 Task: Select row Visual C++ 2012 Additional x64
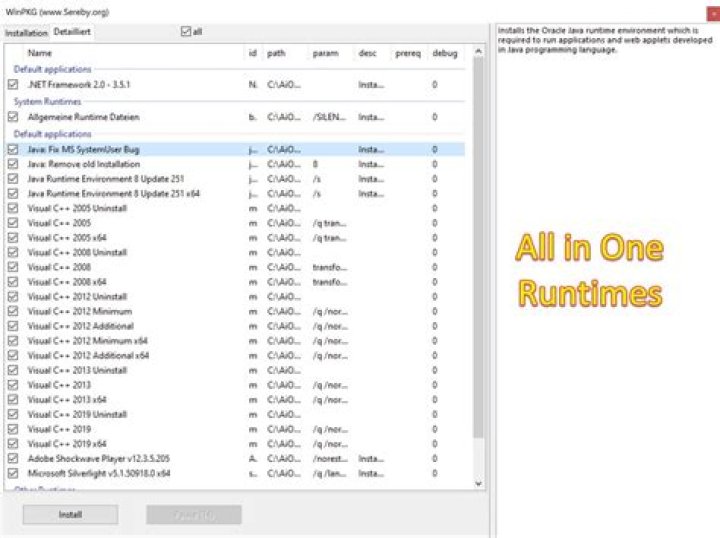coord(236,355)
